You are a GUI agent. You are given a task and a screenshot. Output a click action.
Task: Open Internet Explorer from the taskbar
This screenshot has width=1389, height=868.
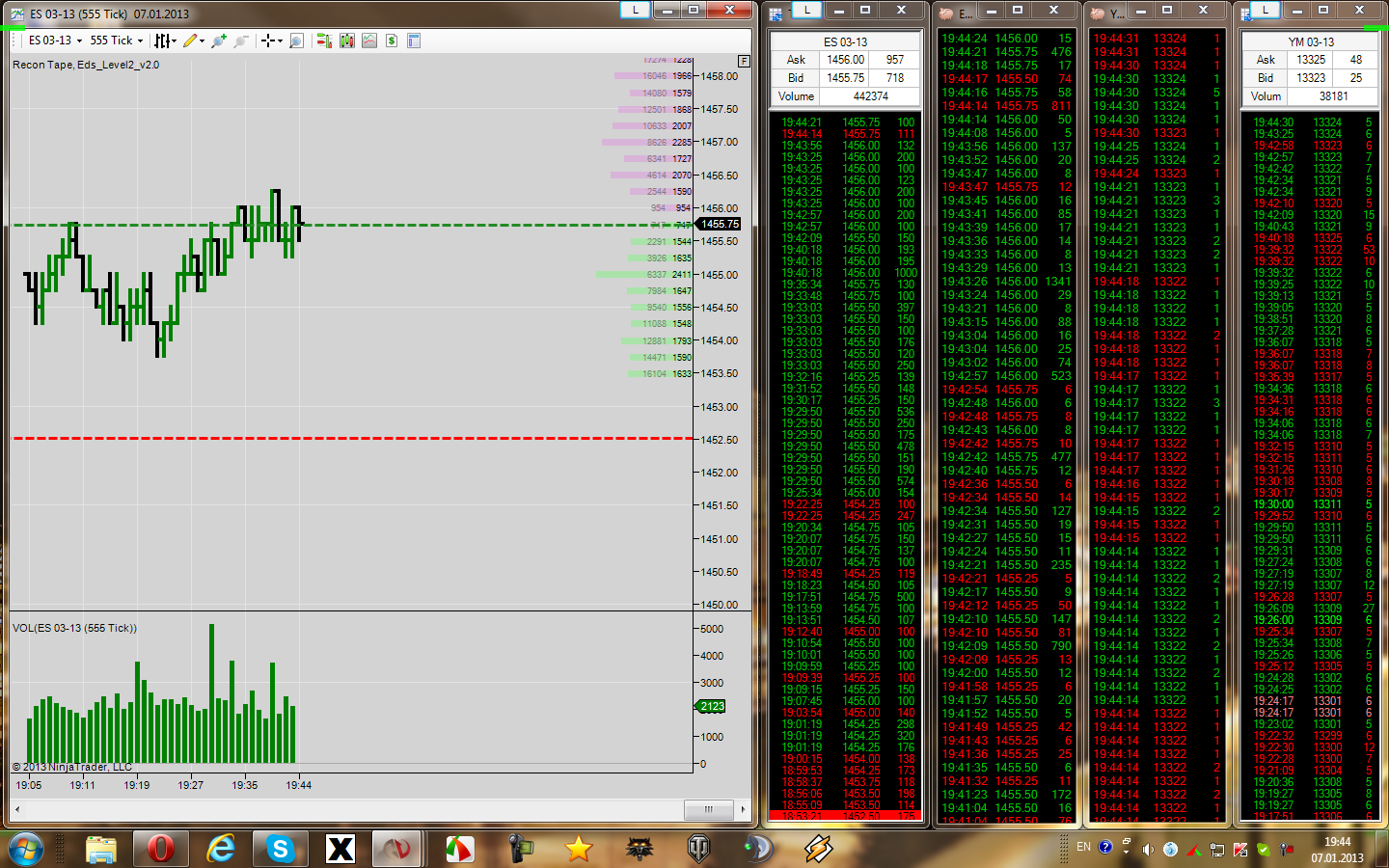tap(221, 849)
